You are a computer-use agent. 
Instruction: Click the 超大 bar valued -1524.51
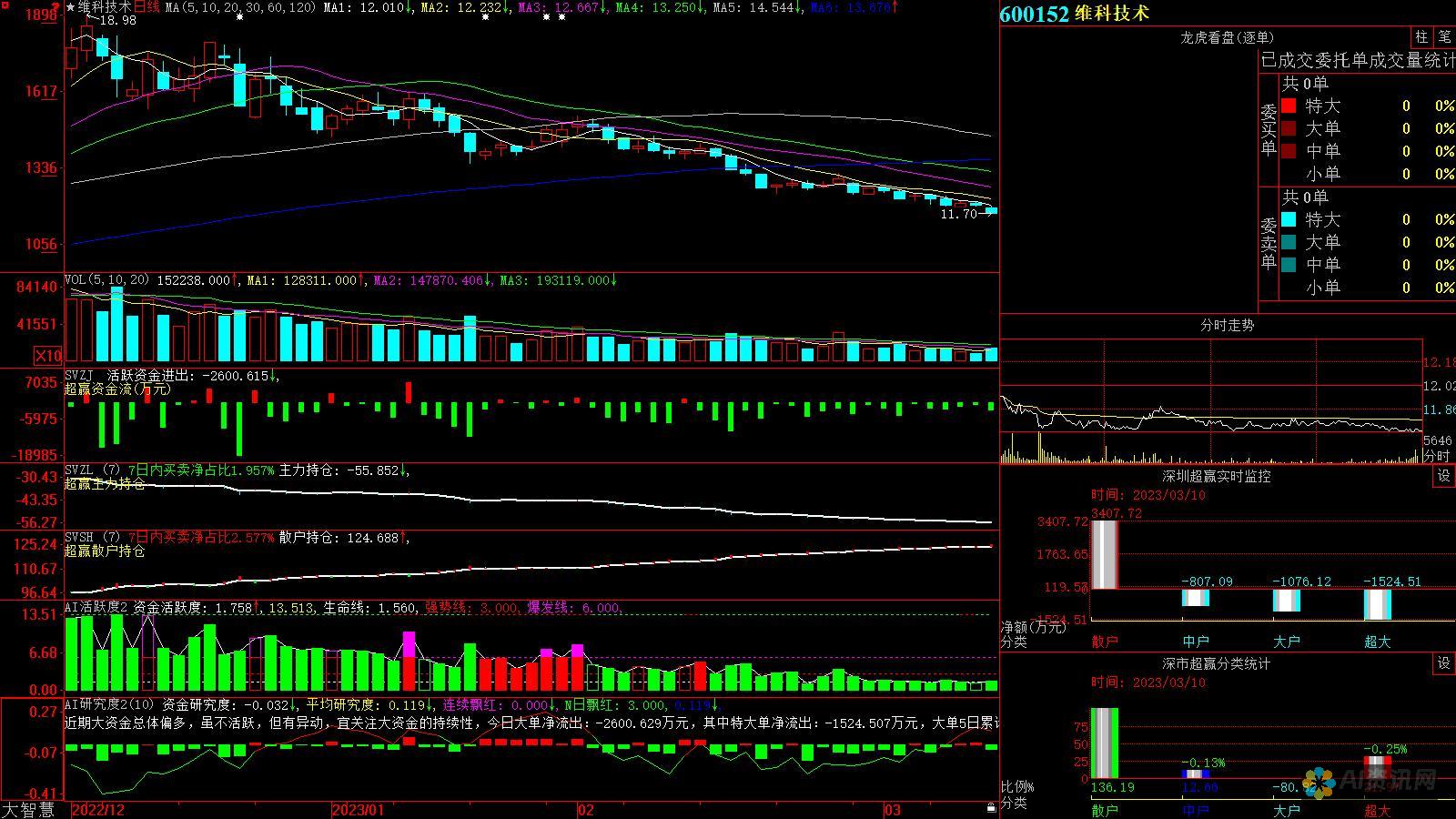(1378, 605)
